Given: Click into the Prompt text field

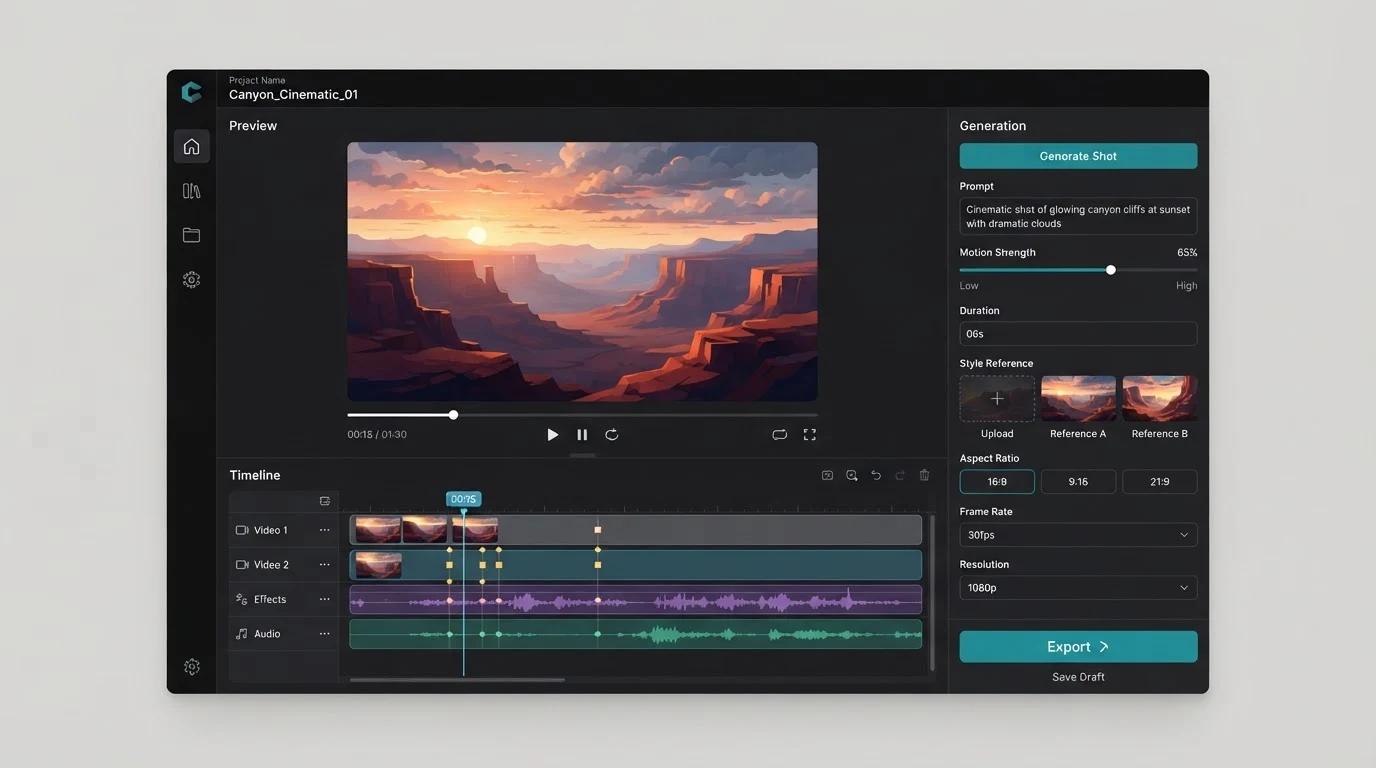Looking at the screenshot, I should pos(1078,216).
